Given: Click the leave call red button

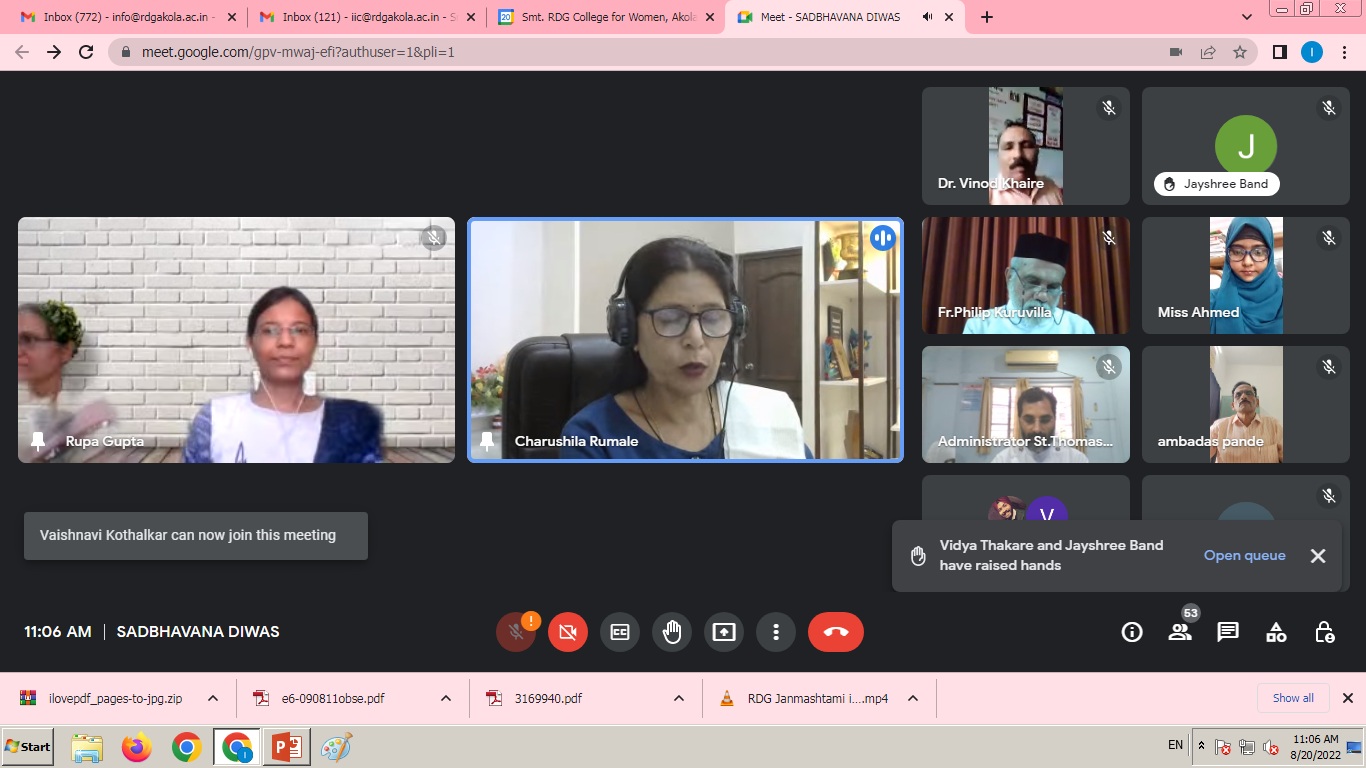Looking at the screenshot, I should click(835, 632).
